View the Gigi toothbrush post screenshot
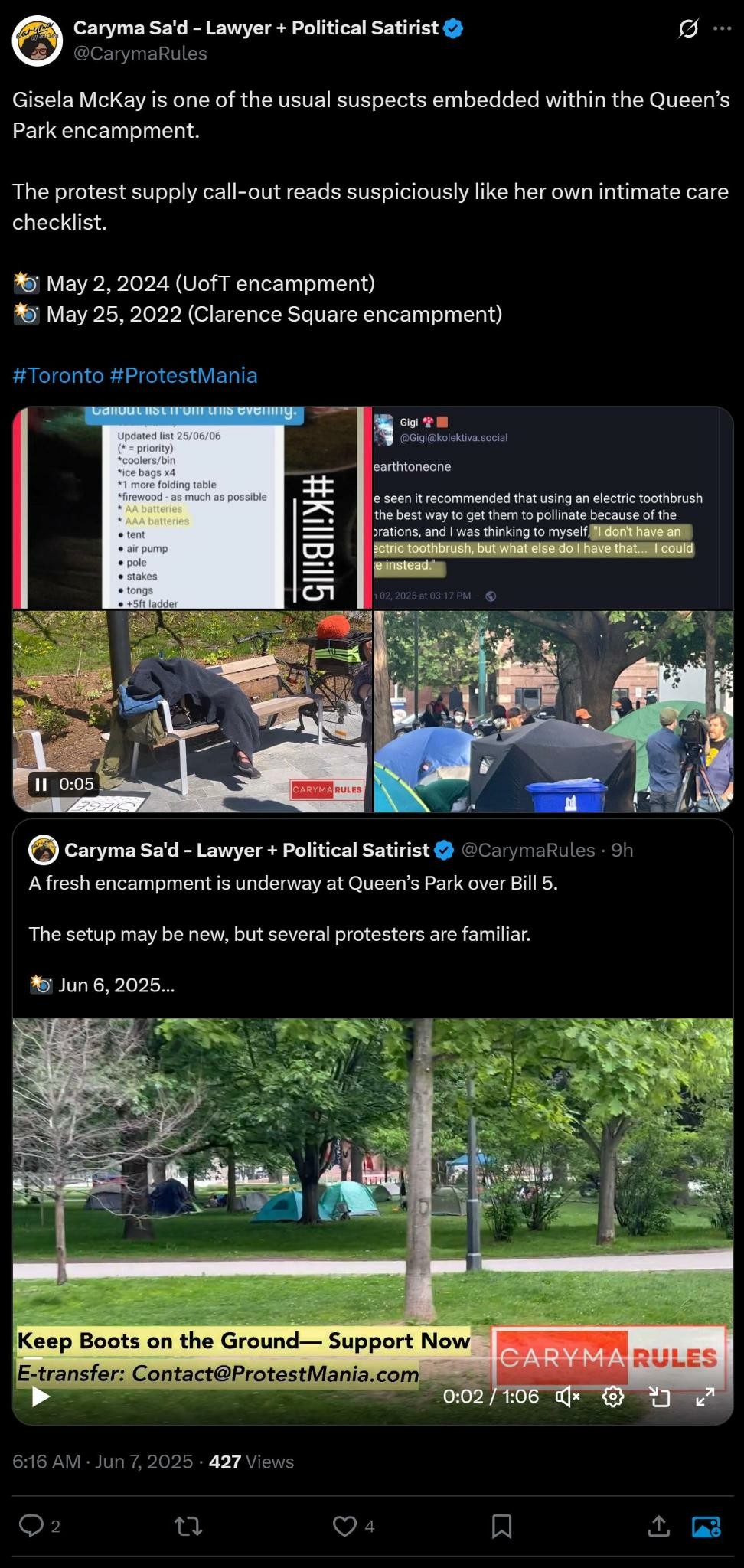Viewport: 744px width, 1568px height. [553, 508]
